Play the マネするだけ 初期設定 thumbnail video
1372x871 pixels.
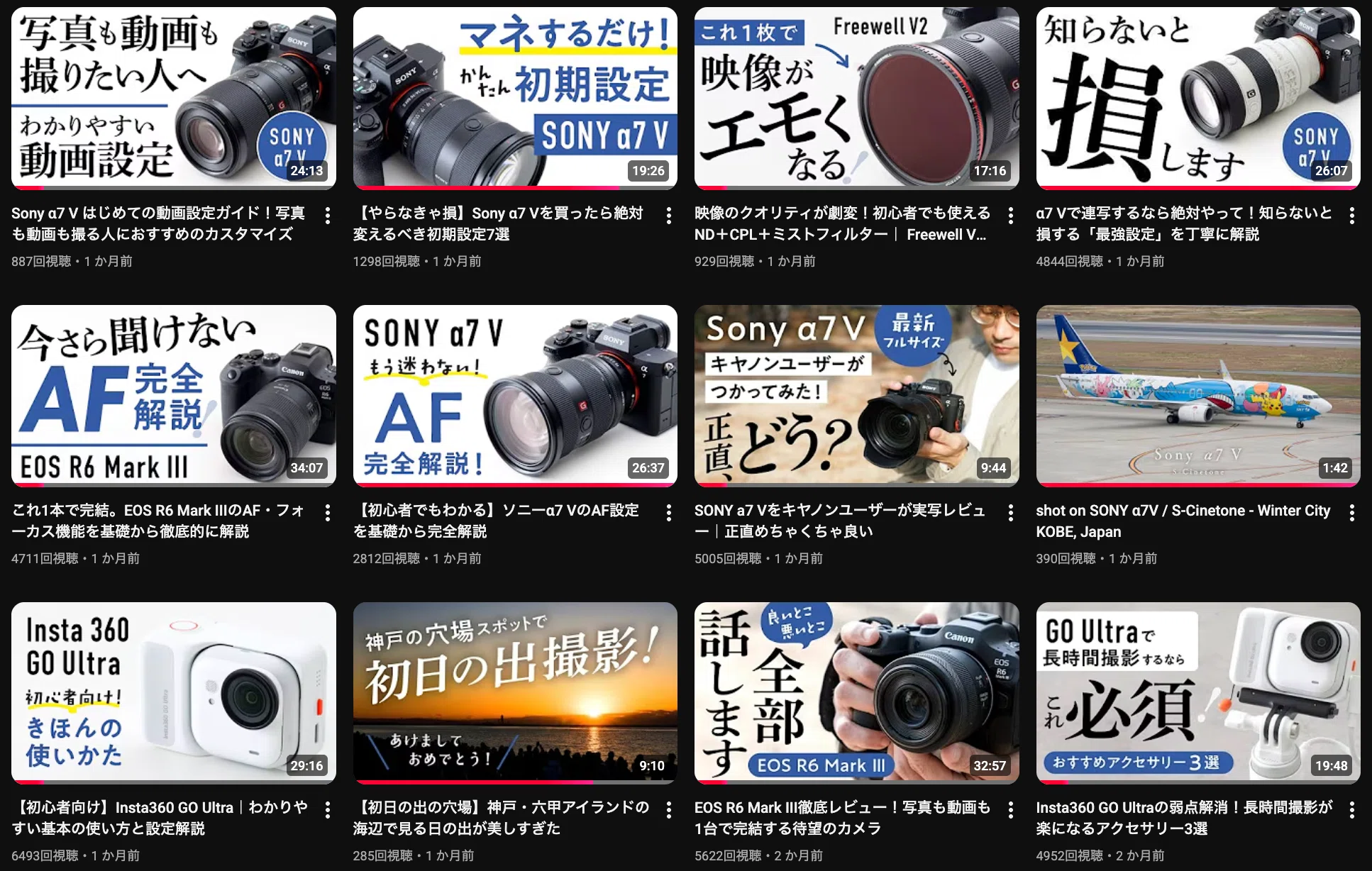click(515, 98)
